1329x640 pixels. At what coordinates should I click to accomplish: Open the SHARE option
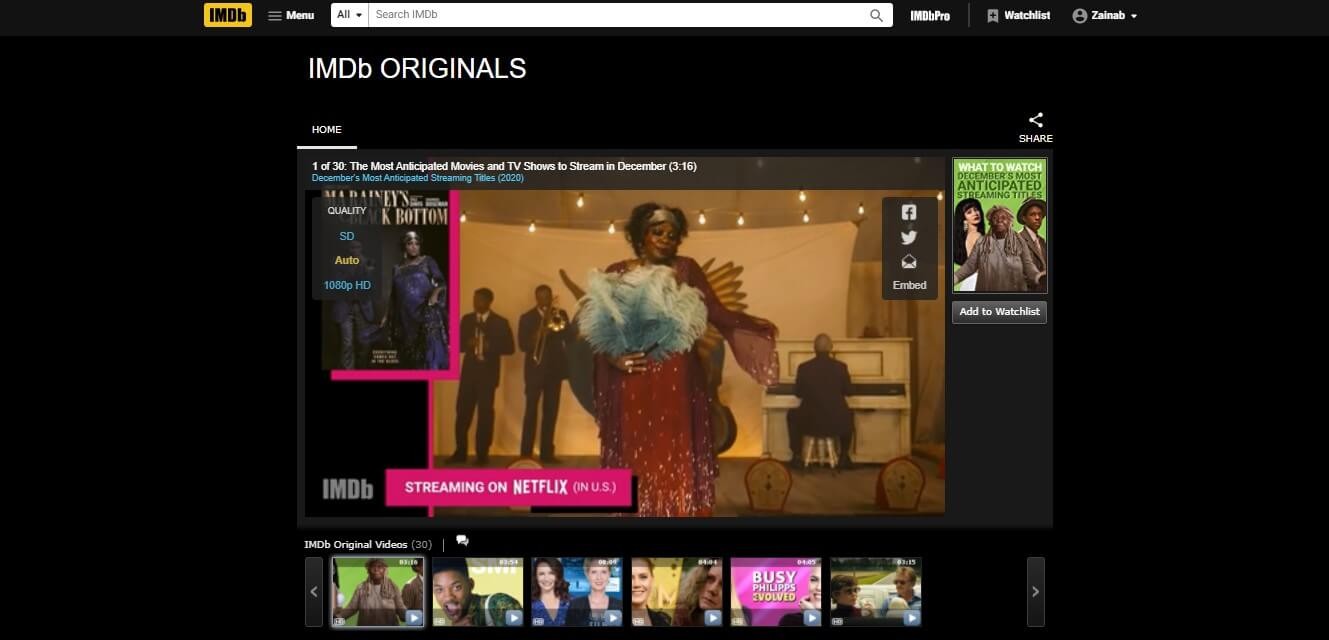tap(1035, 126)
